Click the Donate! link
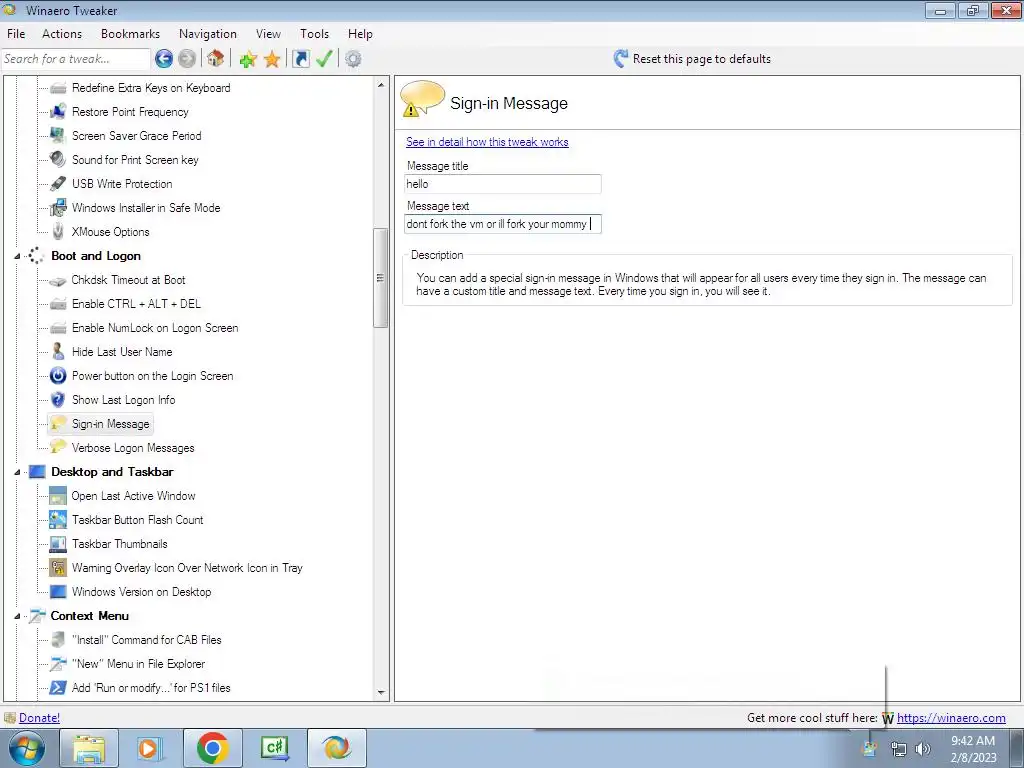Screen dimensions: 1024x768 tap(39, 718)
